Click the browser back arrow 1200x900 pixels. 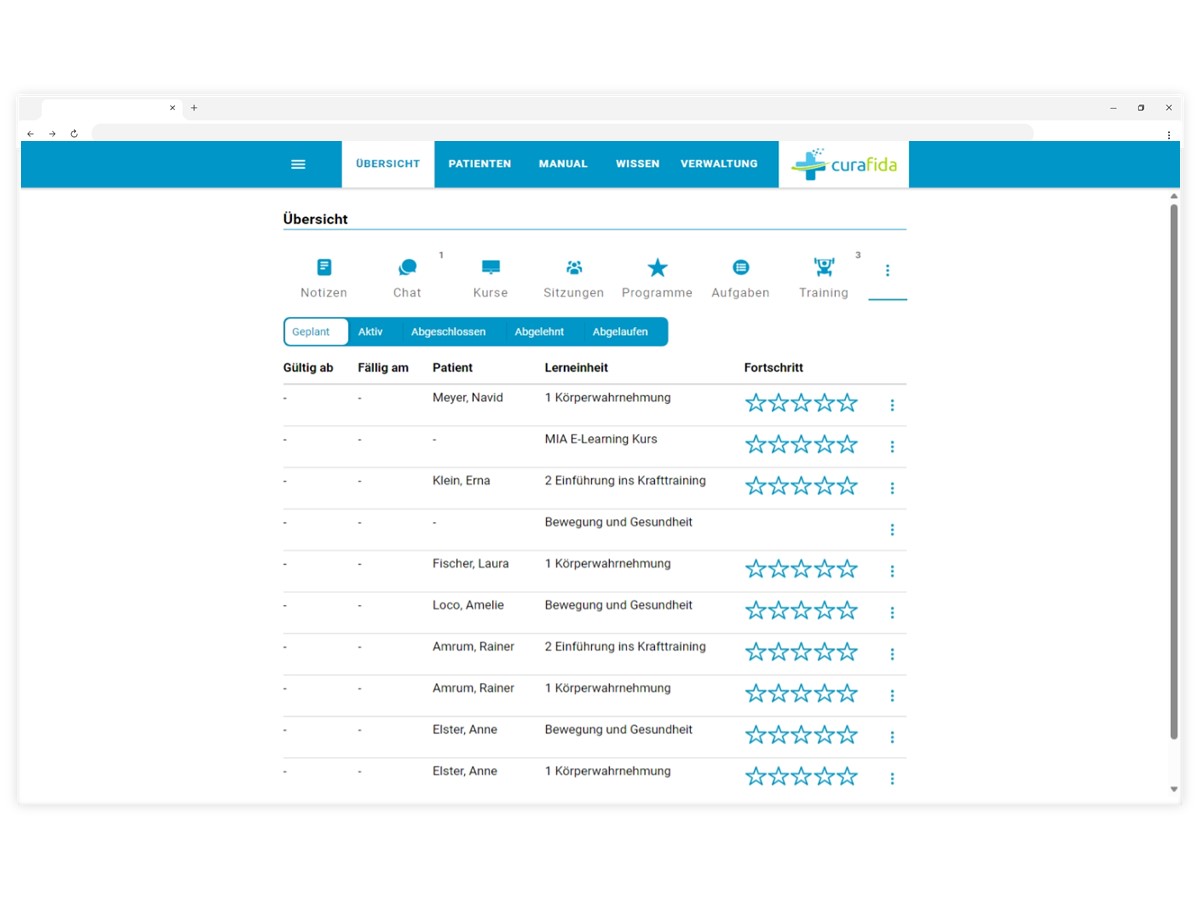coord(30,133)
